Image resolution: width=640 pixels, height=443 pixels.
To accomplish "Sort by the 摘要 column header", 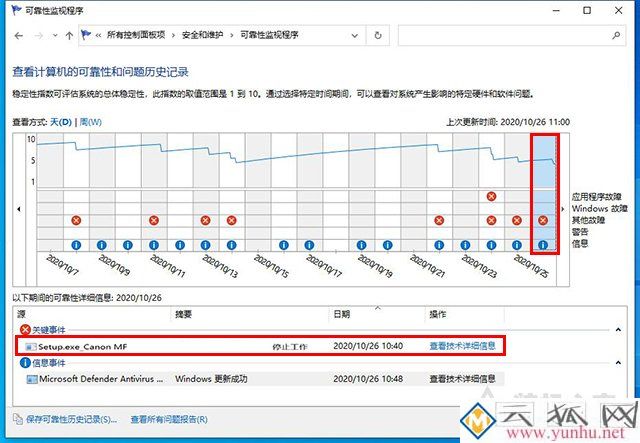I will tap(250, 314).
